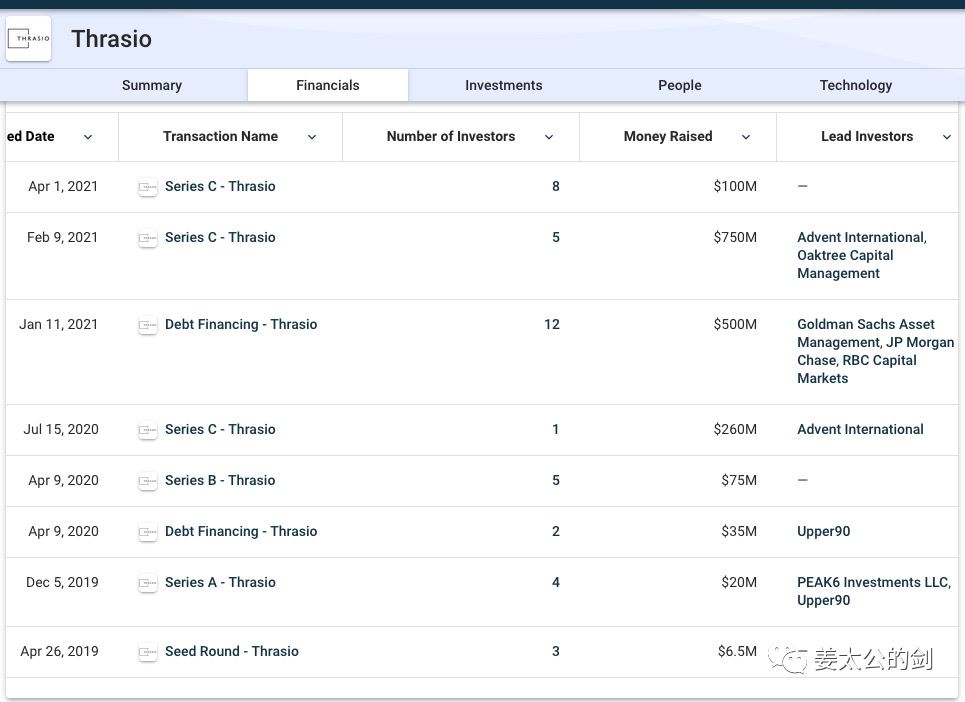Open the Series B - Thrasio link
The image size is (965, 702).
pyautogui.click(x=220, y=481)
